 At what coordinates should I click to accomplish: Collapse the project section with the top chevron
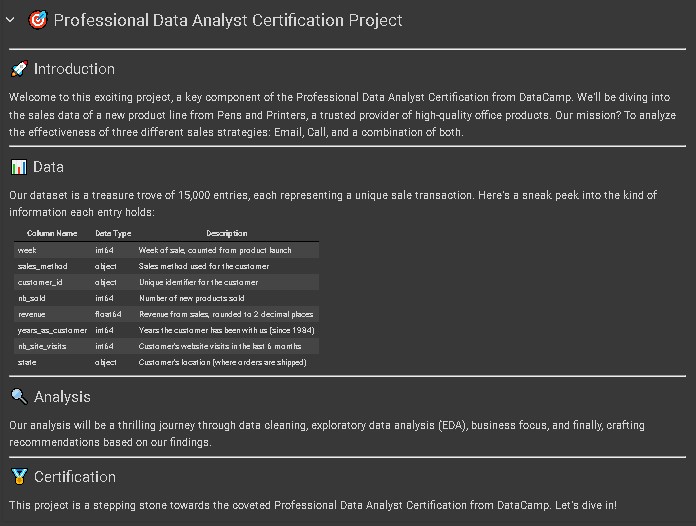pos(10,20)
